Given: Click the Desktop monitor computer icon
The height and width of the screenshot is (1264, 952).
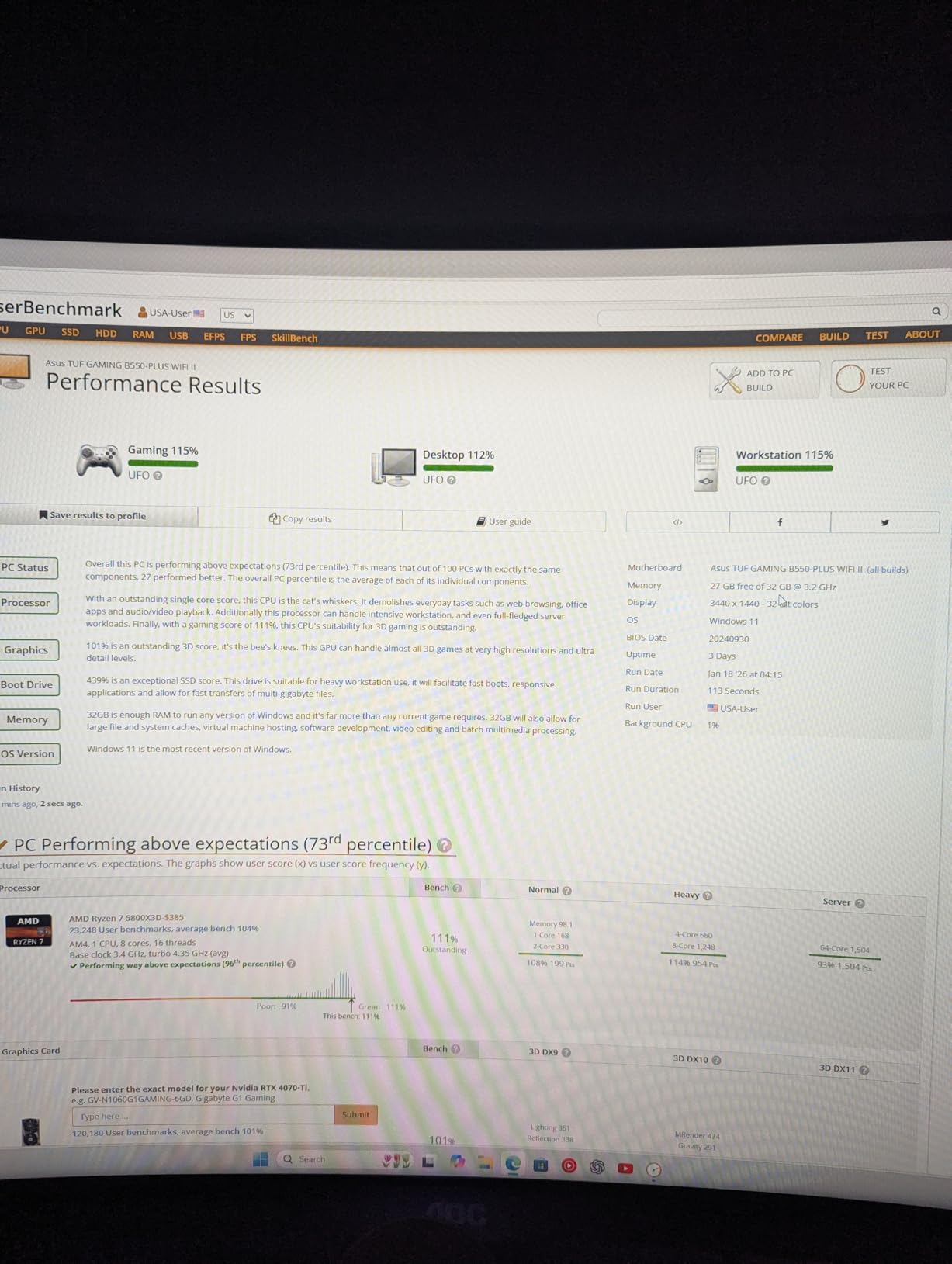Looking at the screenshot, I should (393, 466).
